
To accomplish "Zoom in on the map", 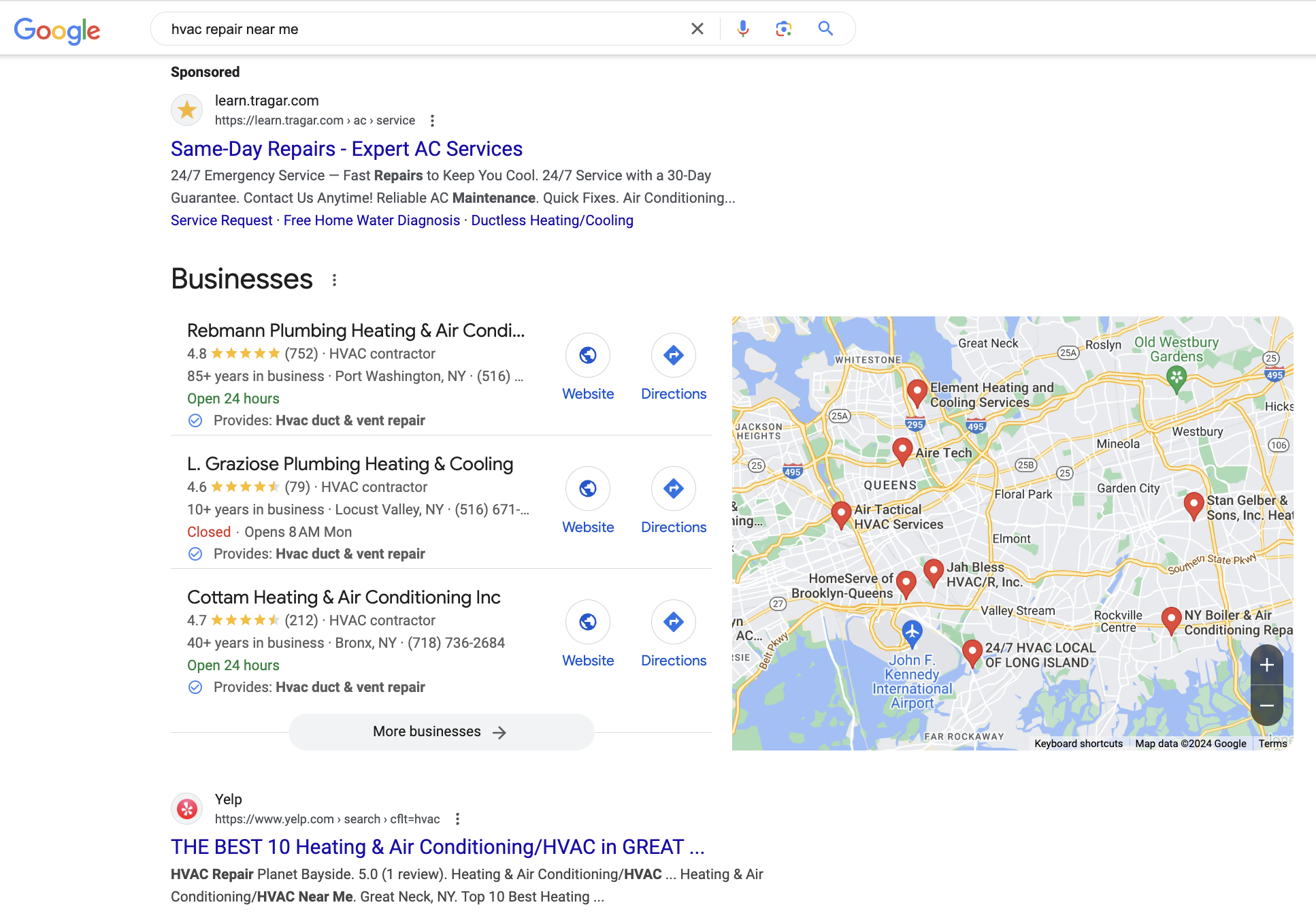I will click(1266, 665).
